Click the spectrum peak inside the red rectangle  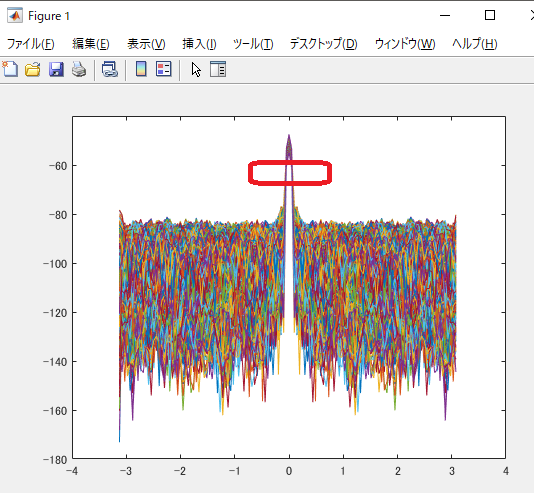coord(289,173)
